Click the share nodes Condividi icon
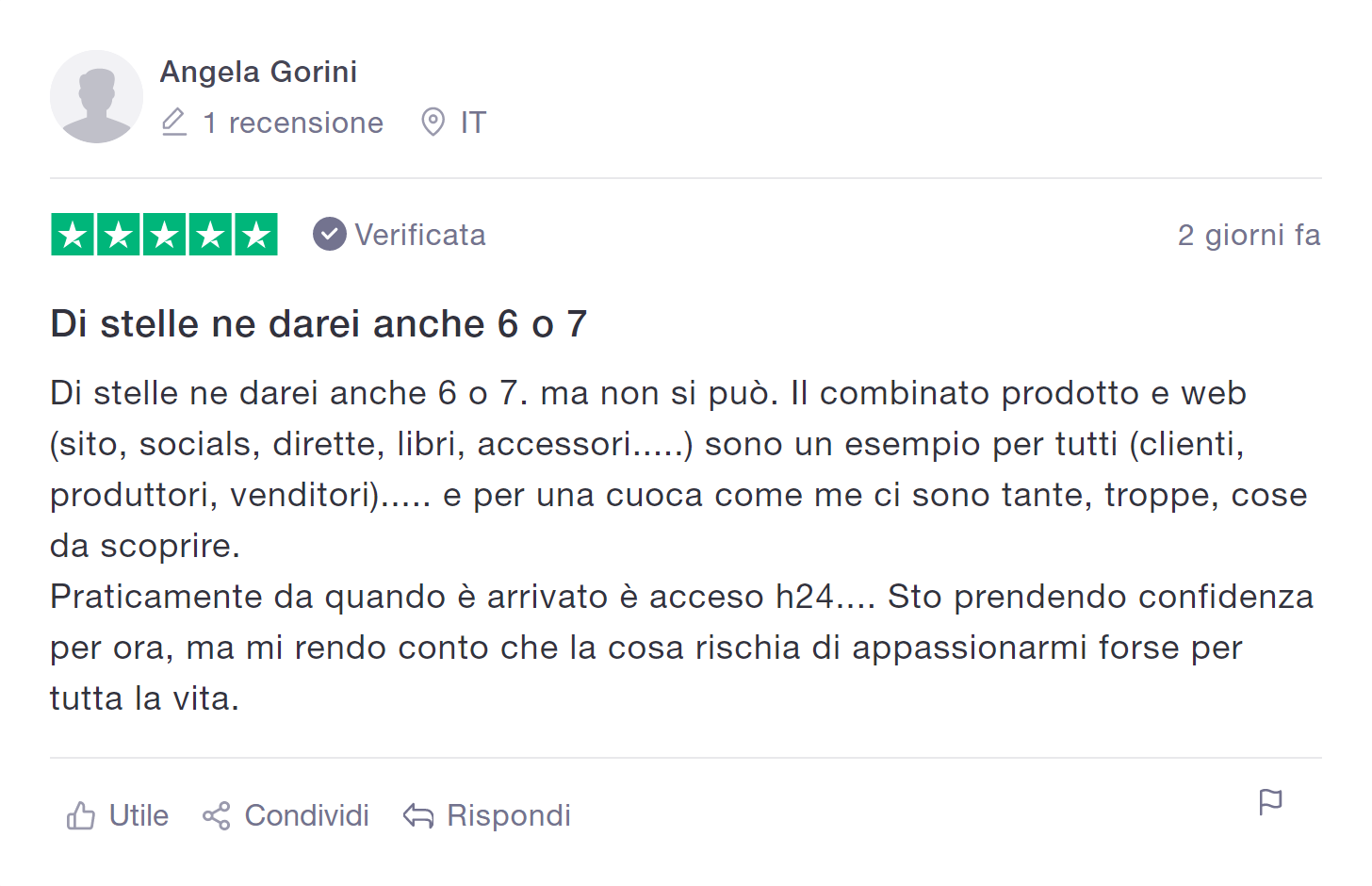This screenshot has width=1372, height=886. click(216, 815)
